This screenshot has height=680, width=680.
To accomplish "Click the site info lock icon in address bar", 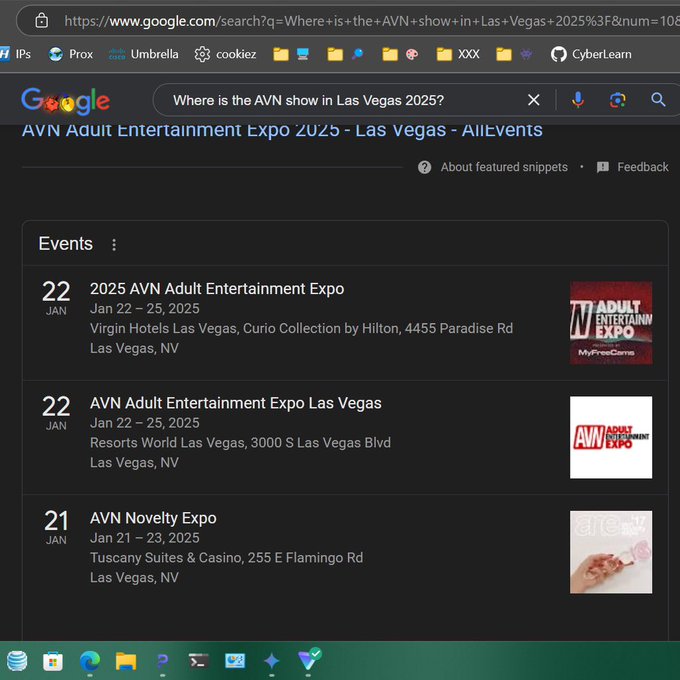I will [42, 20].
